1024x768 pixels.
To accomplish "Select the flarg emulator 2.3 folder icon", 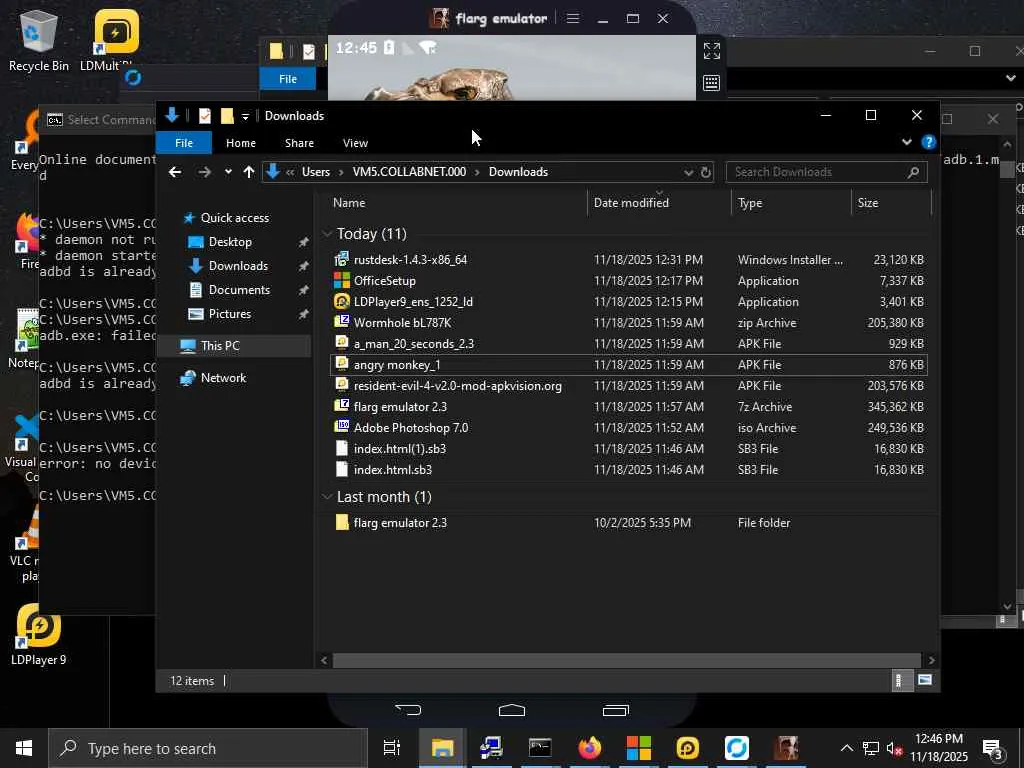I will pos(342,522).
